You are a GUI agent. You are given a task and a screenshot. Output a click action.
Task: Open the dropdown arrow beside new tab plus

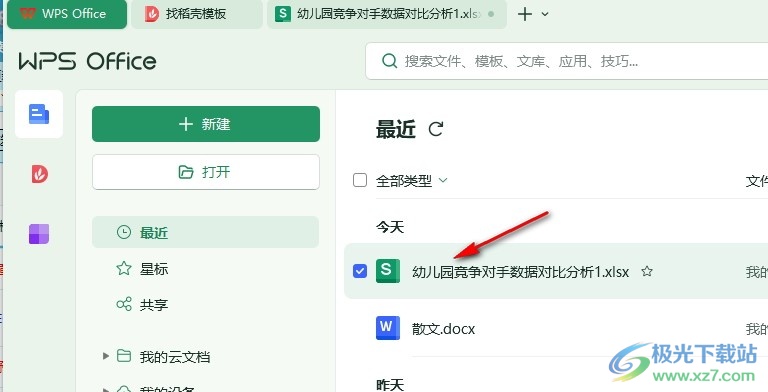click(x=545, y=15)
